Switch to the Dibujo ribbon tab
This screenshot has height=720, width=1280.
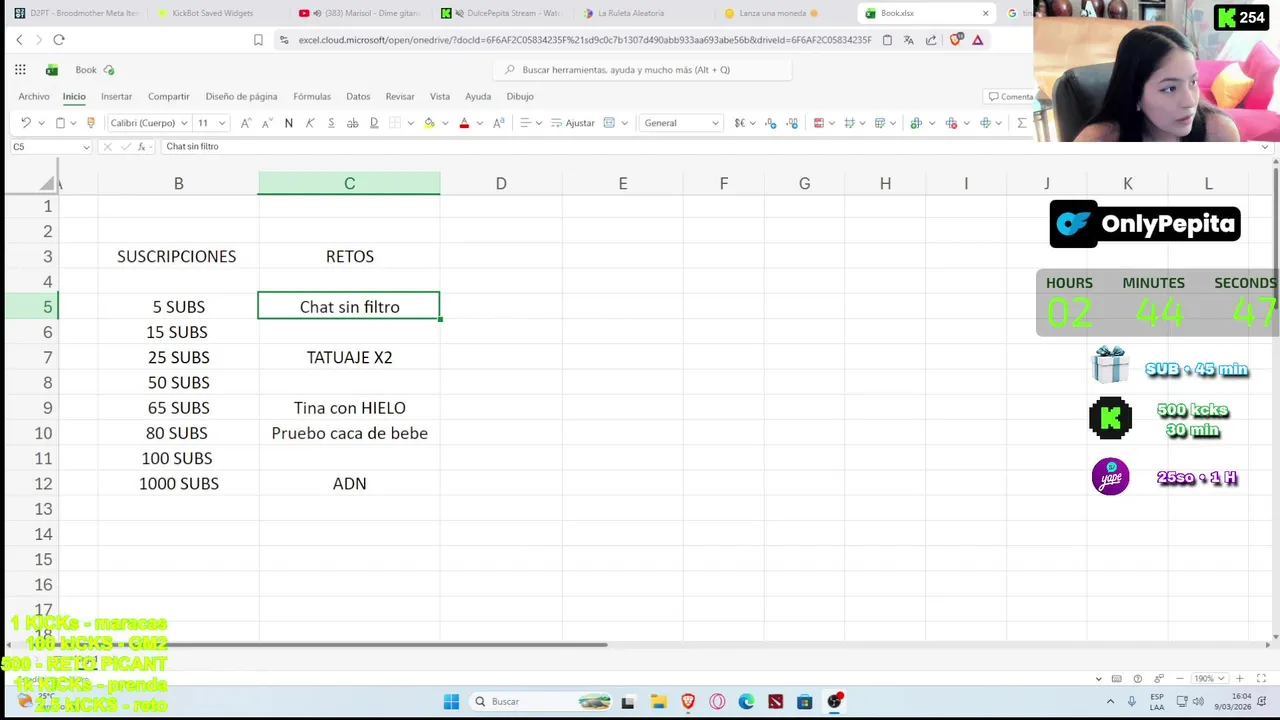(x=520, y=96)
